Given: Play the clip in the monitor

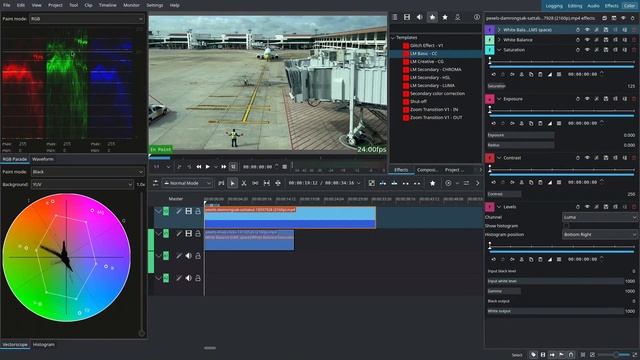Looking at the screenshot, I should (208, 167).
